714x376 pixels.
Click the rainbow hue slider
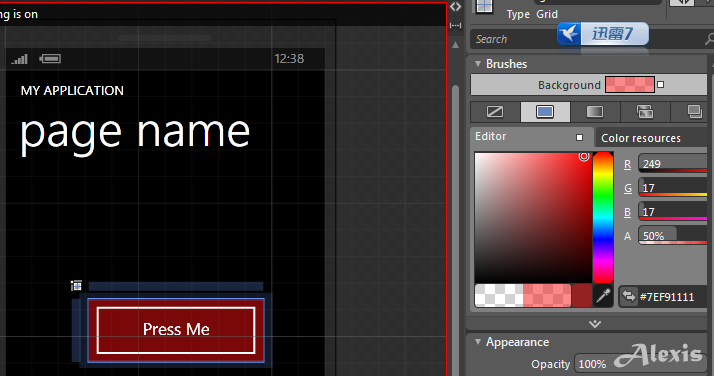tap(602, 218)
